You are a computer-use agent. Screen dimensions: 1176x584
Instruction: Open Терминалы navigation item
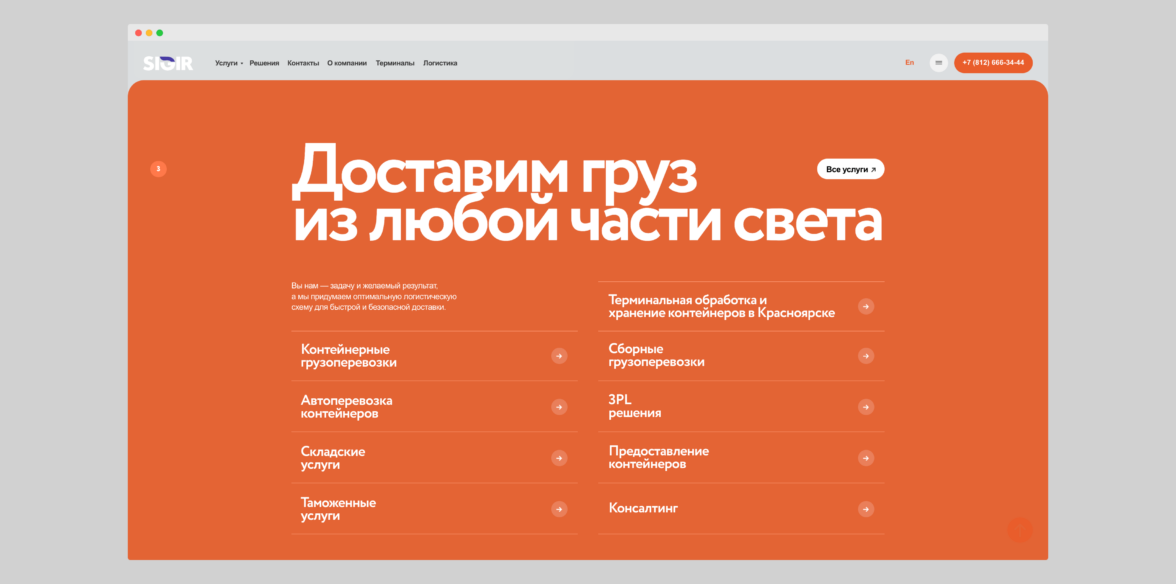[395, 63]
